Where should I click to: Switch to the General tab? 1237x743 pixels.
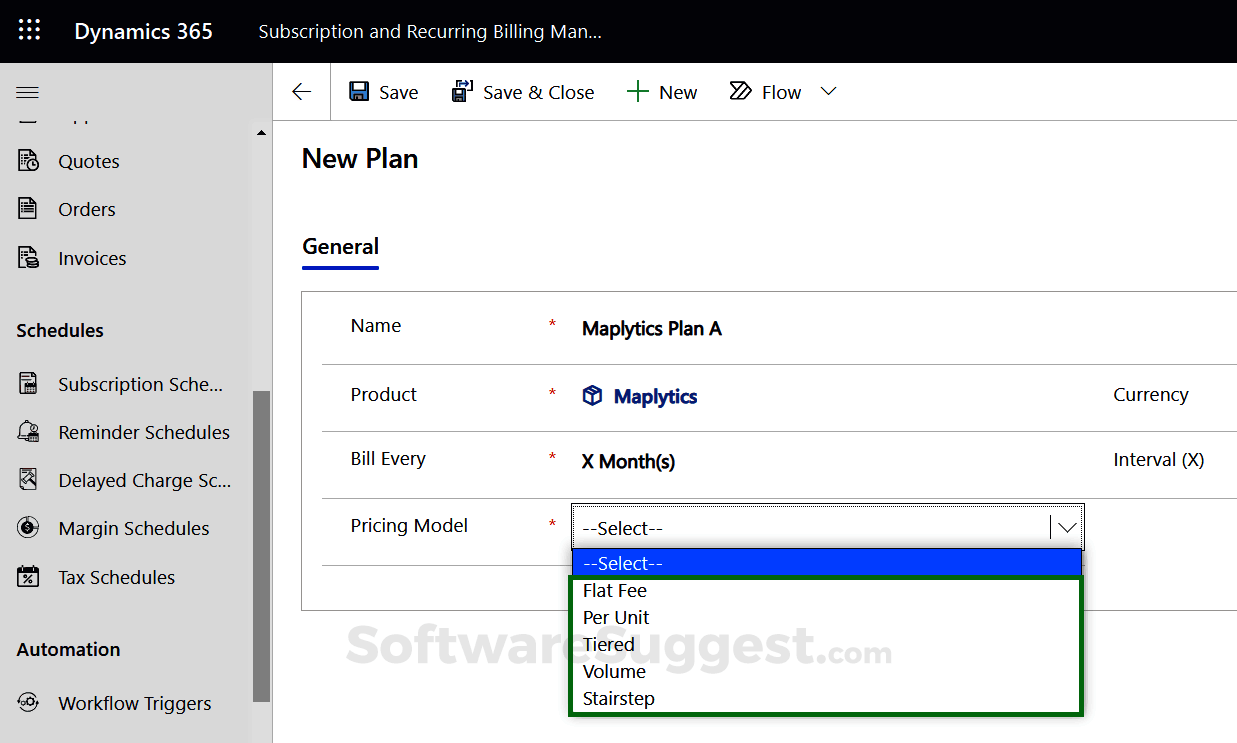click(x=340, y=247)
